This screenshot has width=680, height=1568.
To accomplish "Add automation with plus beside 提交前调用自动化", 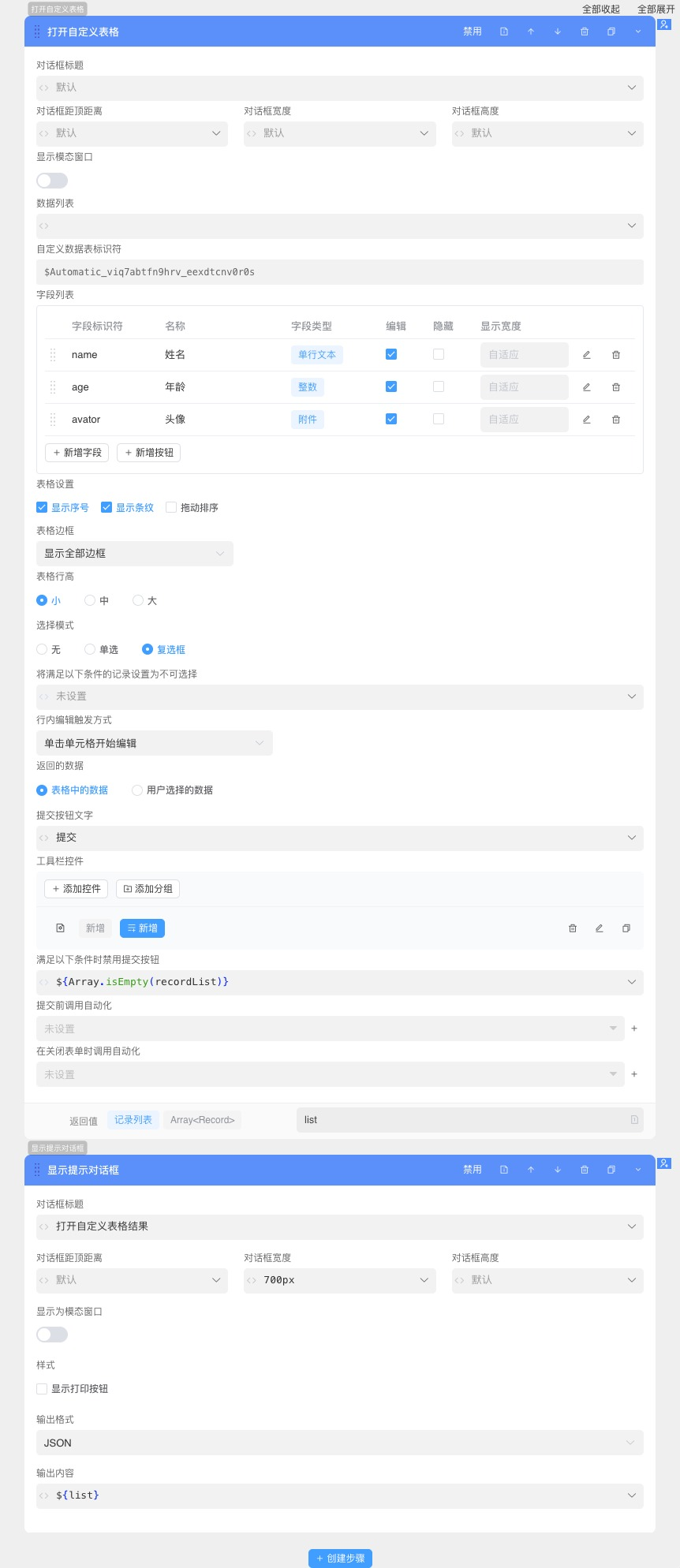I will coord(634,1029).
